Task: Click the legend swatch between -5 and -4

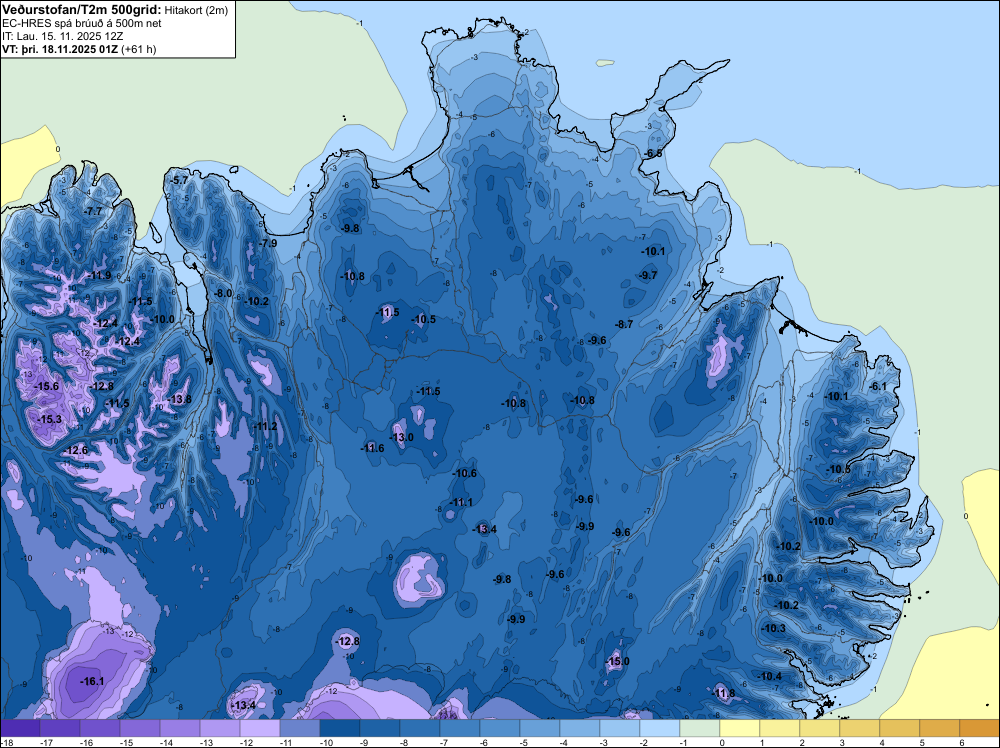Action: (540, 728)
